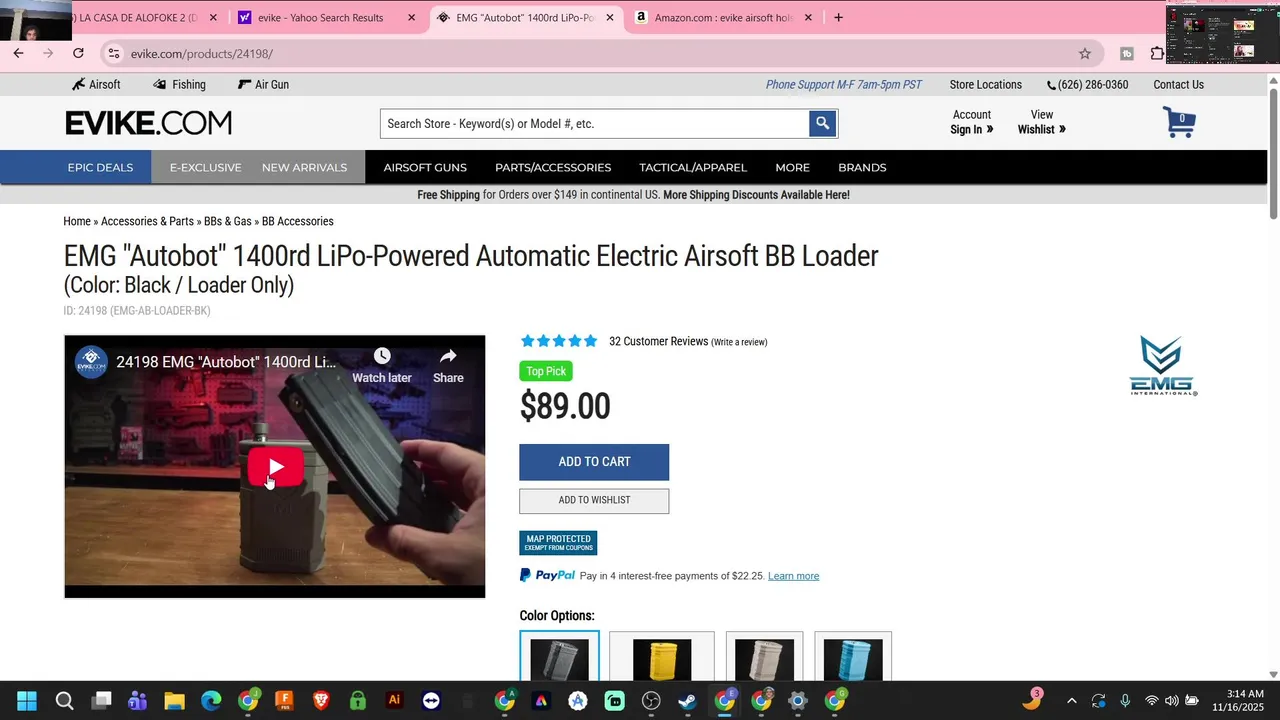Click the EMG International brand logo
The width and height of the screenshot is (1280, 720).
click(x=1163, y=366)
